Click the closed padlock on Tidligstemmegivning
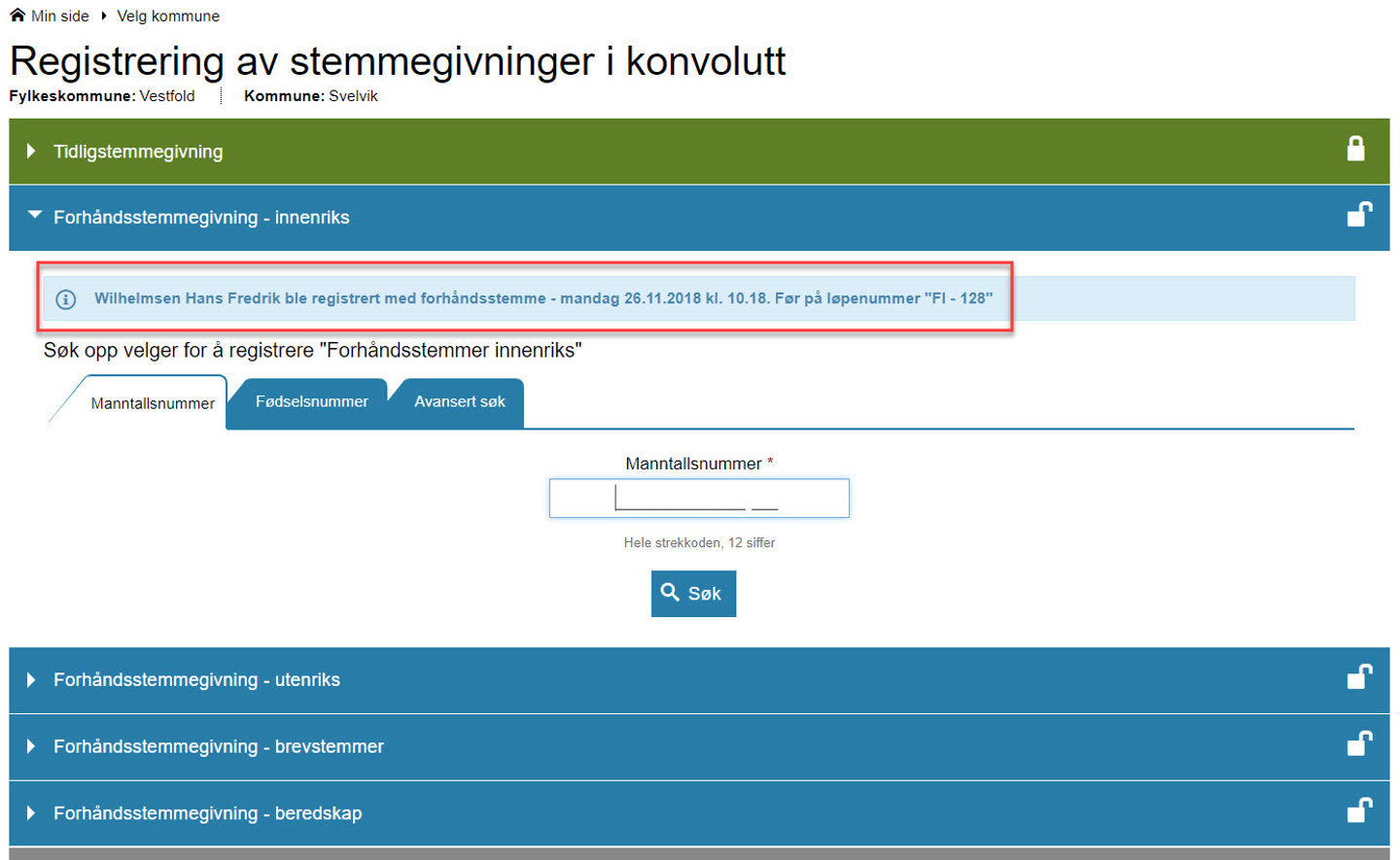 pyautogui.click(x=1355, y=149)
